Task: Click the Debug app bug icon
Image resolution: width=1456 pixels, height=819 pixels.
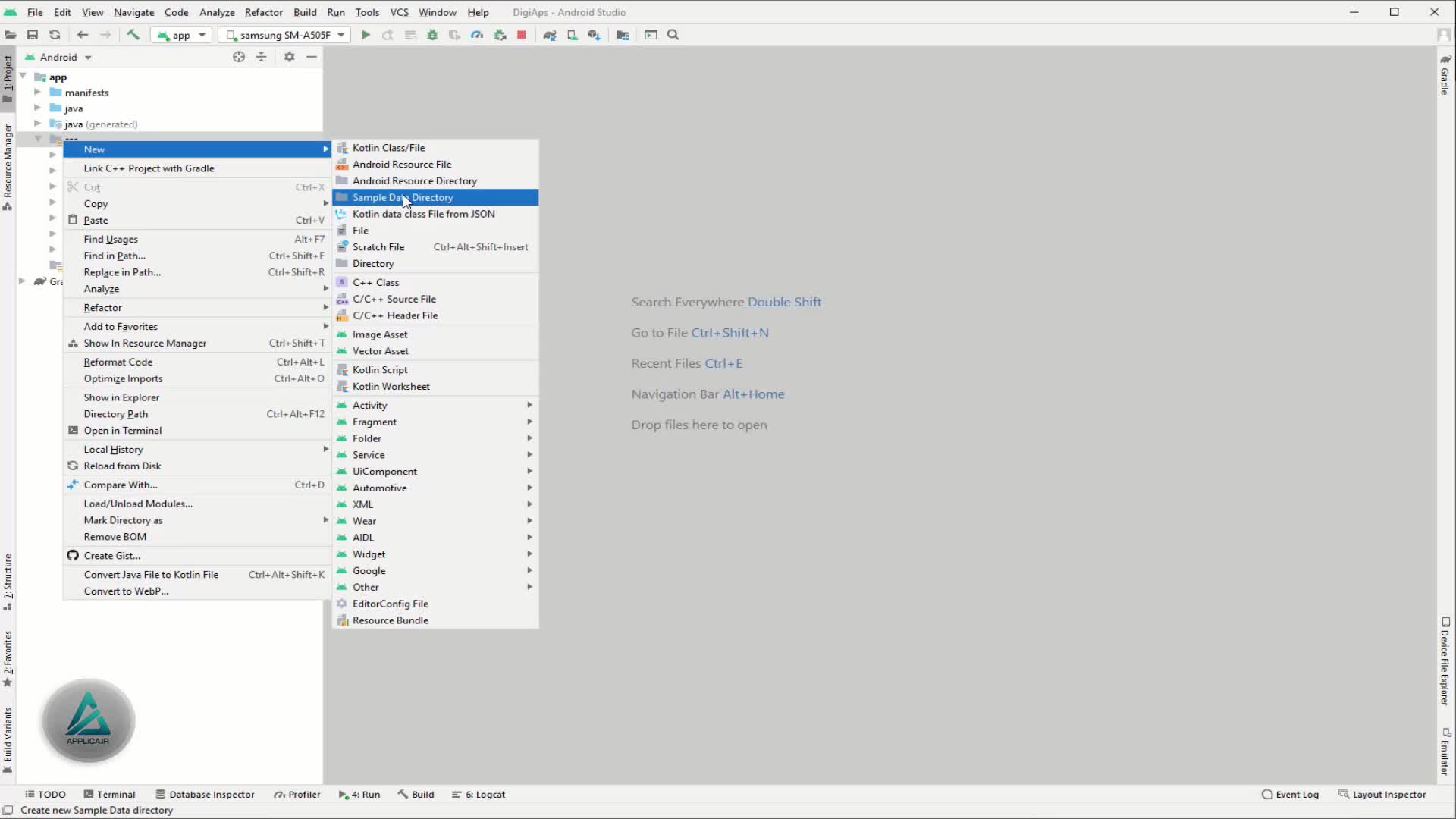Action: point(432,35)
